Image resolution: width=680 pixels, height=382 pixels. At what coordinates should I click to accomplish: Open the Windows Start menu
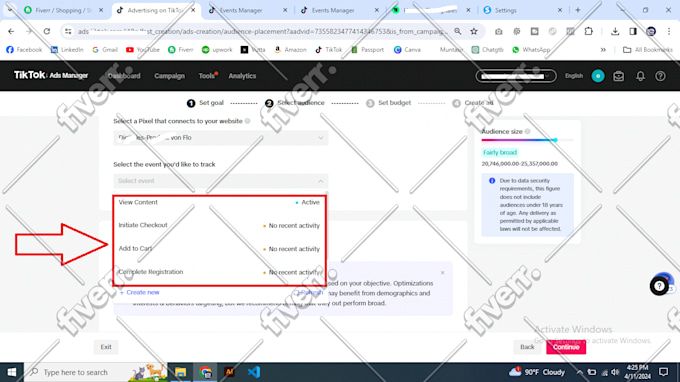point(12,372)
